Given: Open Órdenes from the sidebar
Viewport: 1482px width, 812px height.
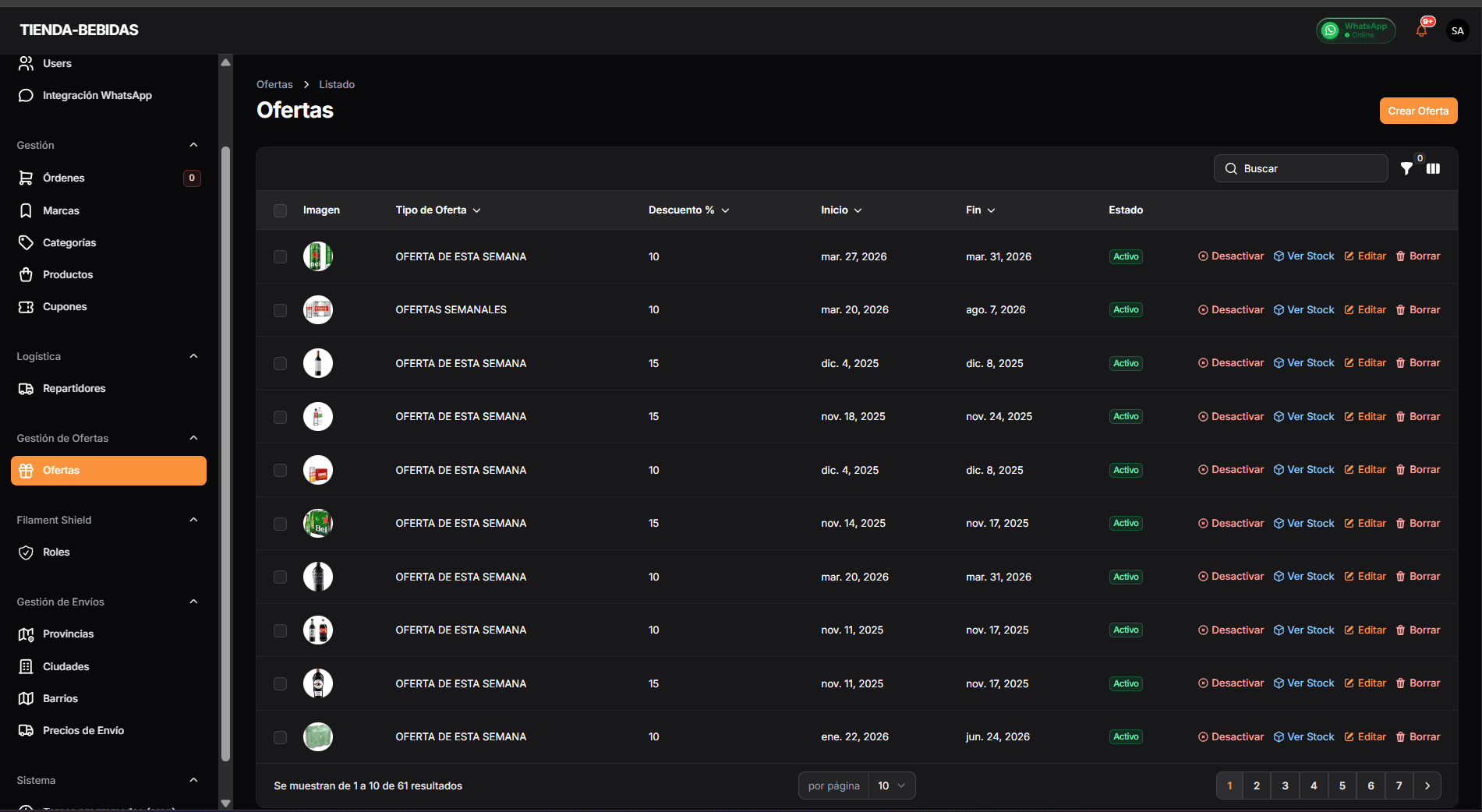Looking at the screenshot, I should [x=64, y=178].
